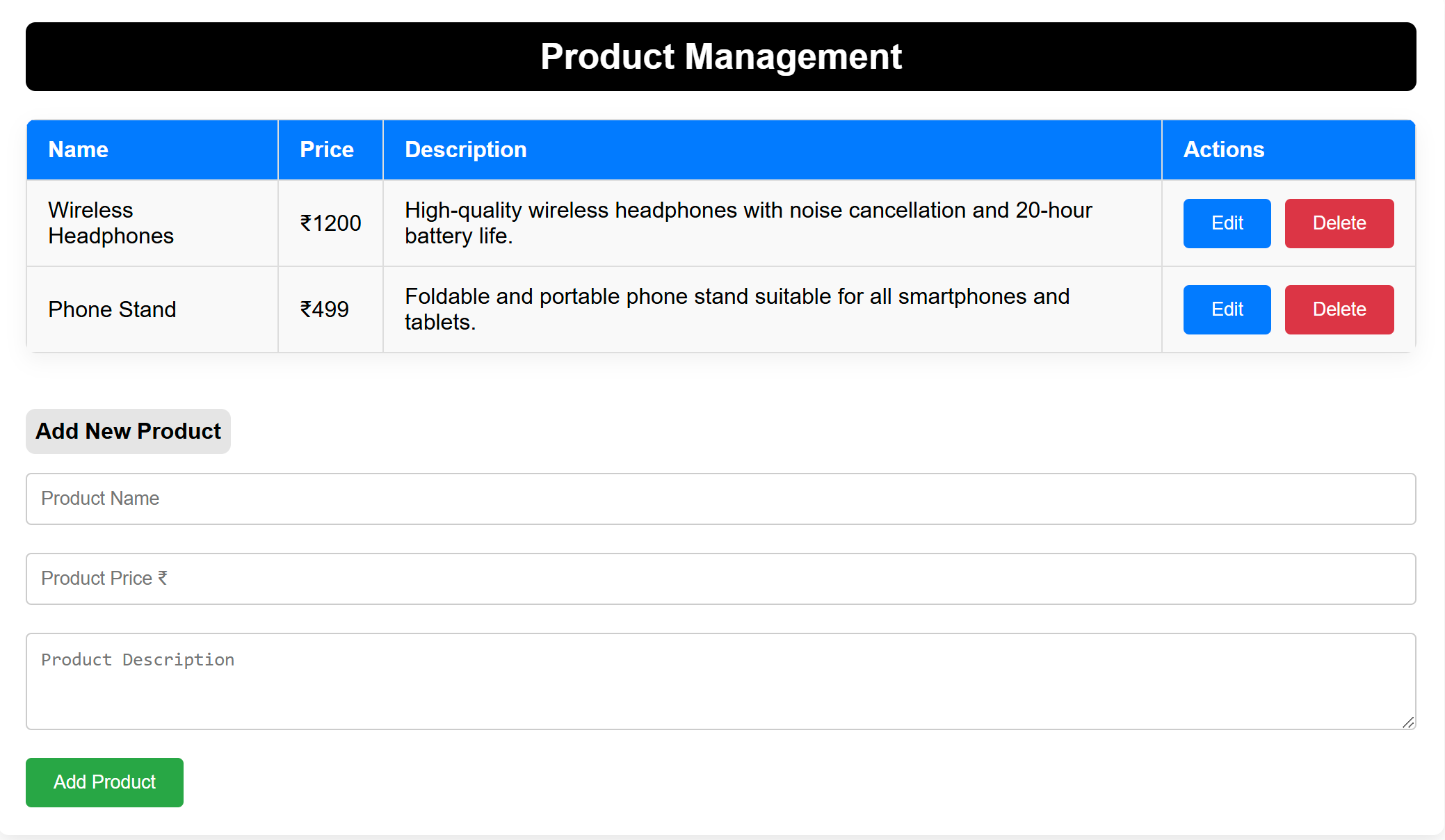1445x840 pixels.
Task: Focus the Product Name input field
Action: 720,499
